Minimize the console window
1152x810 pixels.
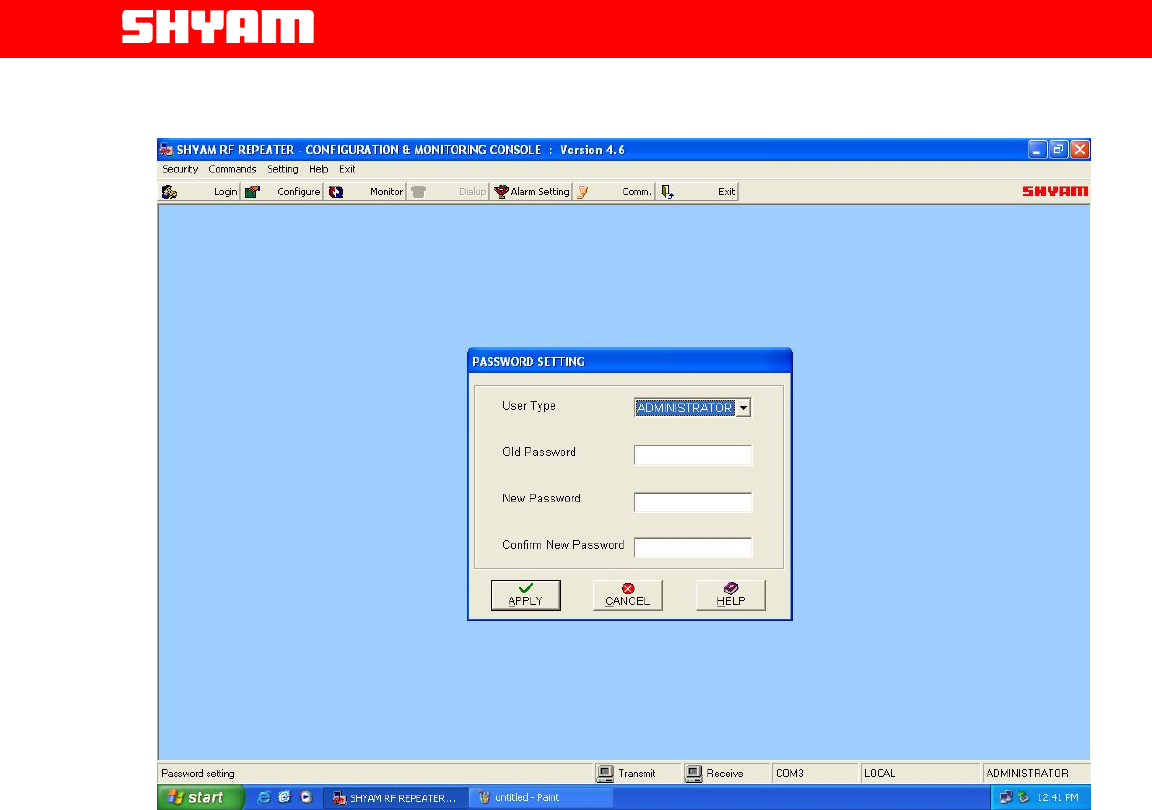coord(1037,150)
